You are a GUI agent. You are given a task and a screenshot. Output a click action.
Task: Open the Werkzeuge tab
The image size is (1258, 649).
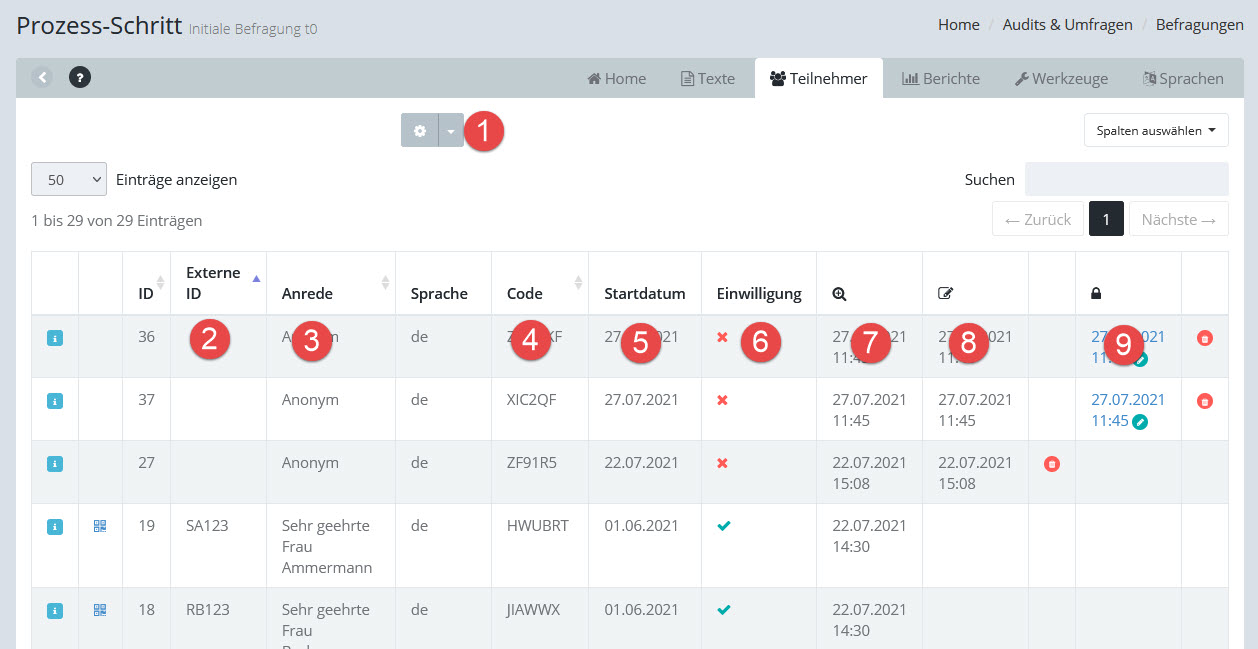tap(1062, 78)
